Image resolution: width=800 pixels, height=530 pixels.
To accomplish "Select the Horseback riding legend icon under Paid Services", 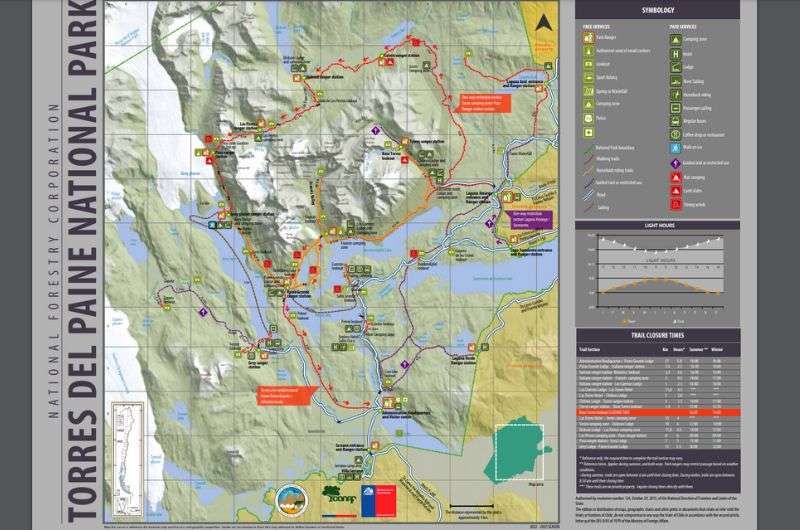I will (676, 95).
